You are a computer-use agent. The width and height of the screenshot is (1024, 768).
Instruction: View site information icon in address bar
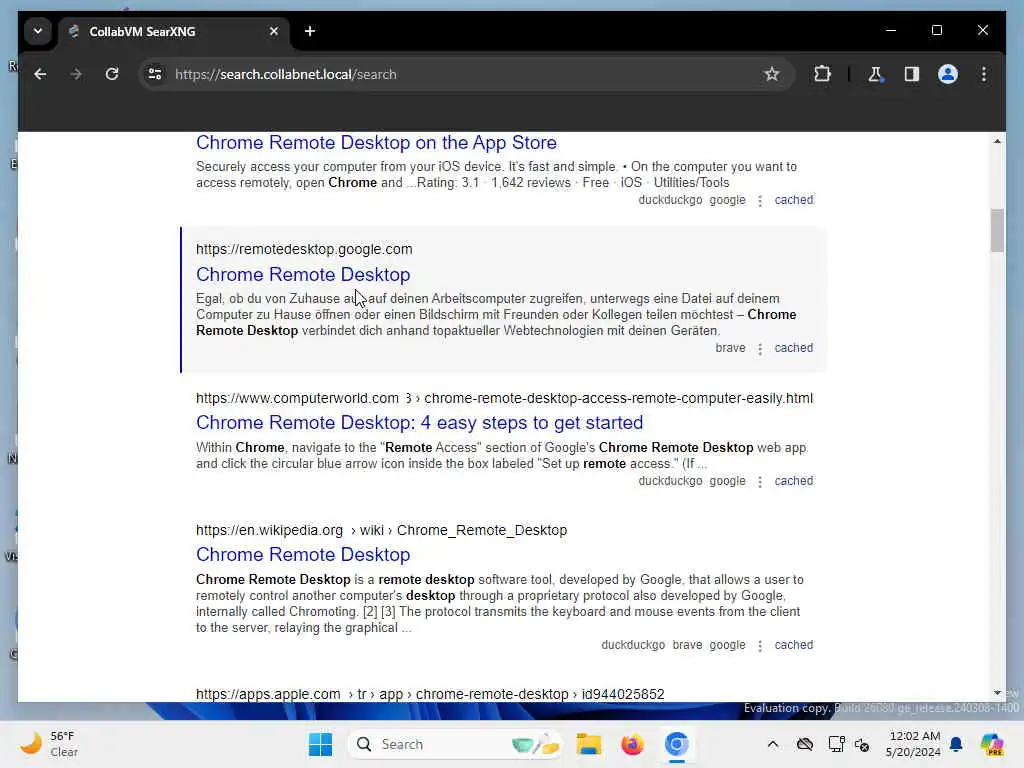(x=155, y=74)
